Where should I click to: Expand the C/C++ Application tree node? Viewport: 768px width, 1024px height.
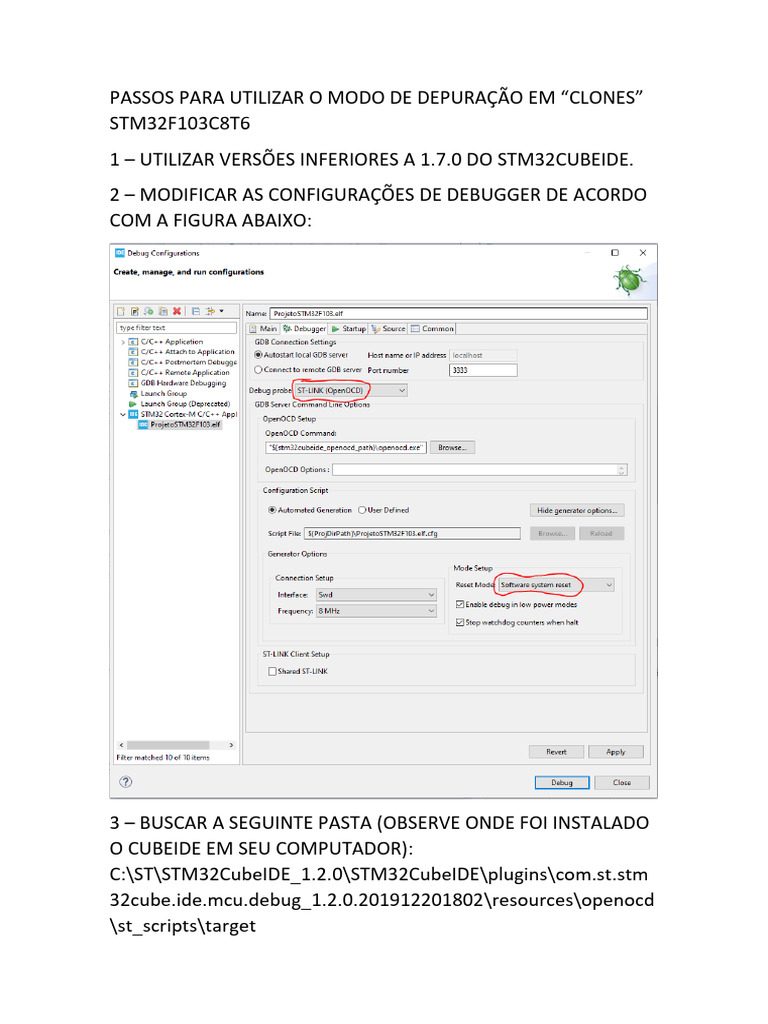[123, 342]
